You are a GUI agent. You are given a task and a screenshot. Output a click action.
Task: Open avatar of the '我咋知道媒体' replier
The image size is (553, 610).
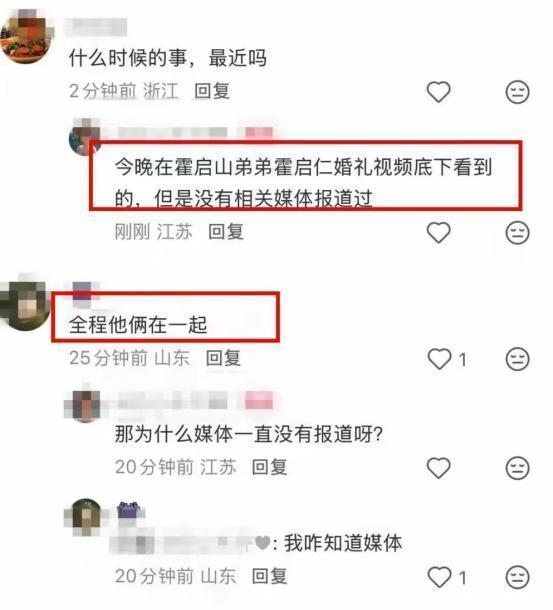click(86, 517)
